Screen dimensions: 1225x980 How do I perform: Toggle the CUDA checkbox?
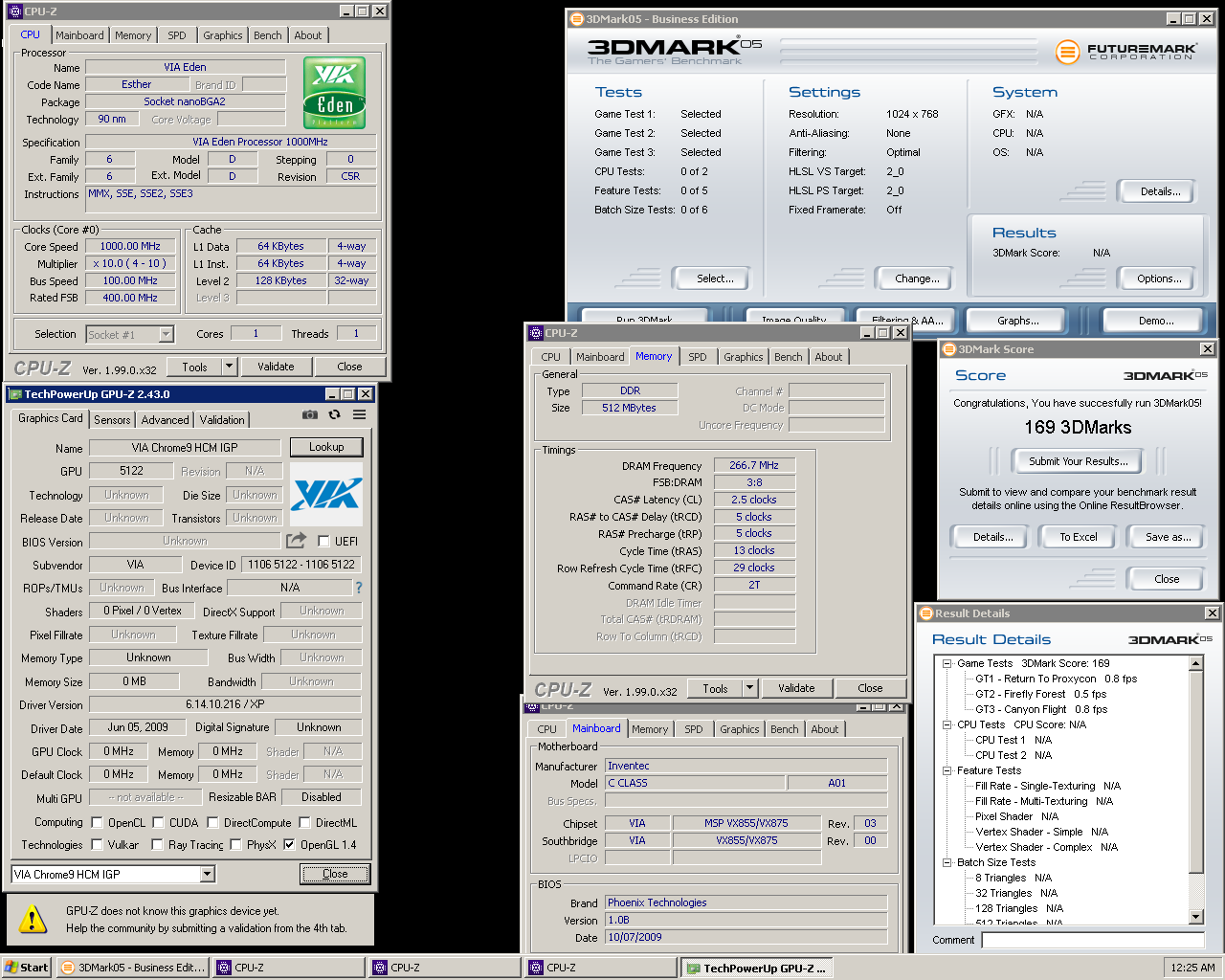coord(158,822)
